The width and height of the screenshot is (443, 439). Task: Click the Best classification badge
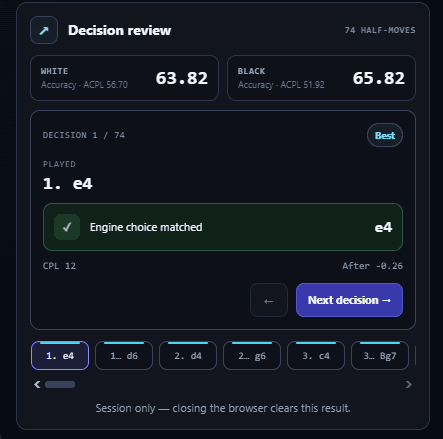point(385,135)
